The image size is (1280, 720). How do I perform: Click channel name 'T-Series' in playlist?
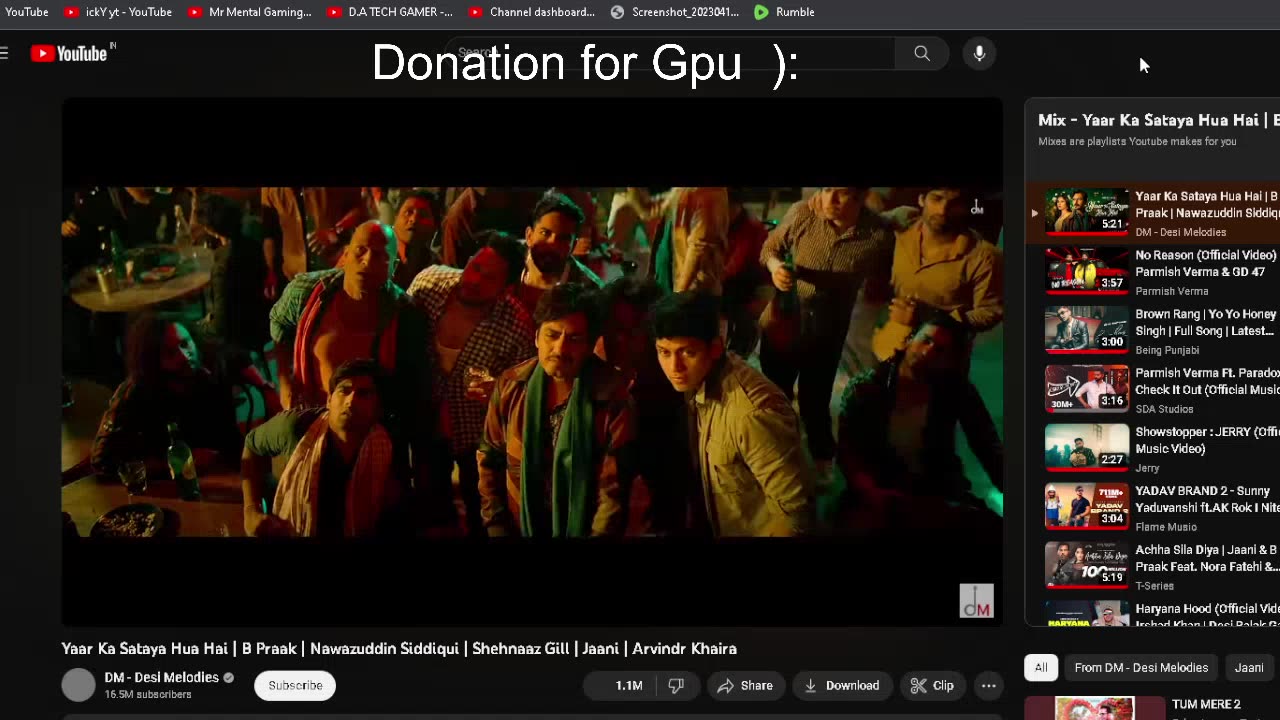pos(1154,586)
